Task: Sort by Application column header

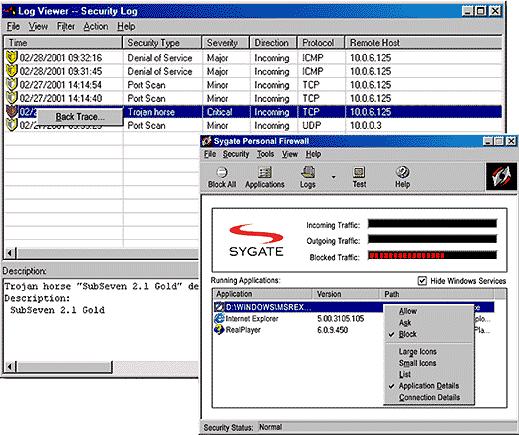Action: point(262,294)
